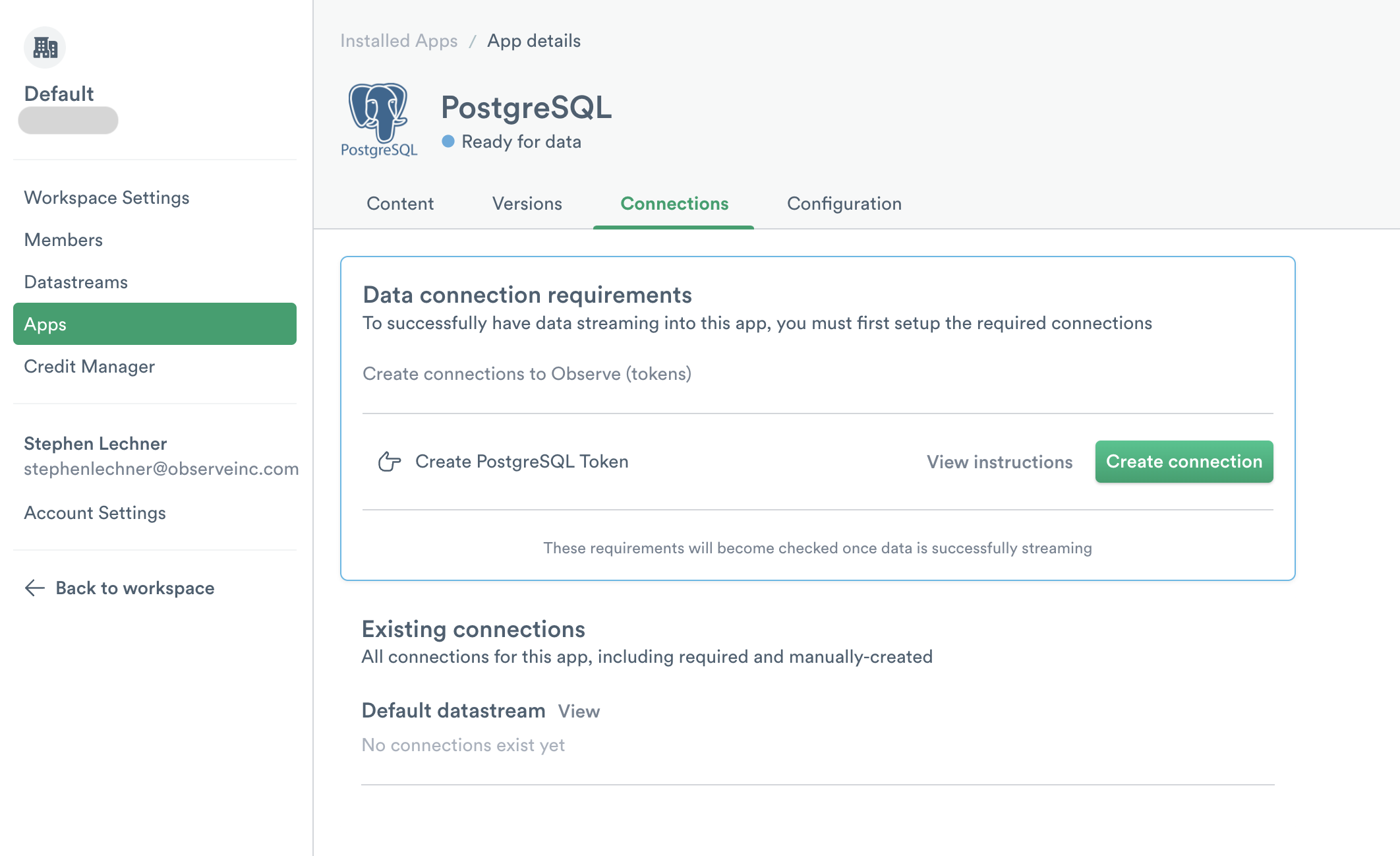
Task: Click the left arrow icon by Back to workspace
Action: 34,588
